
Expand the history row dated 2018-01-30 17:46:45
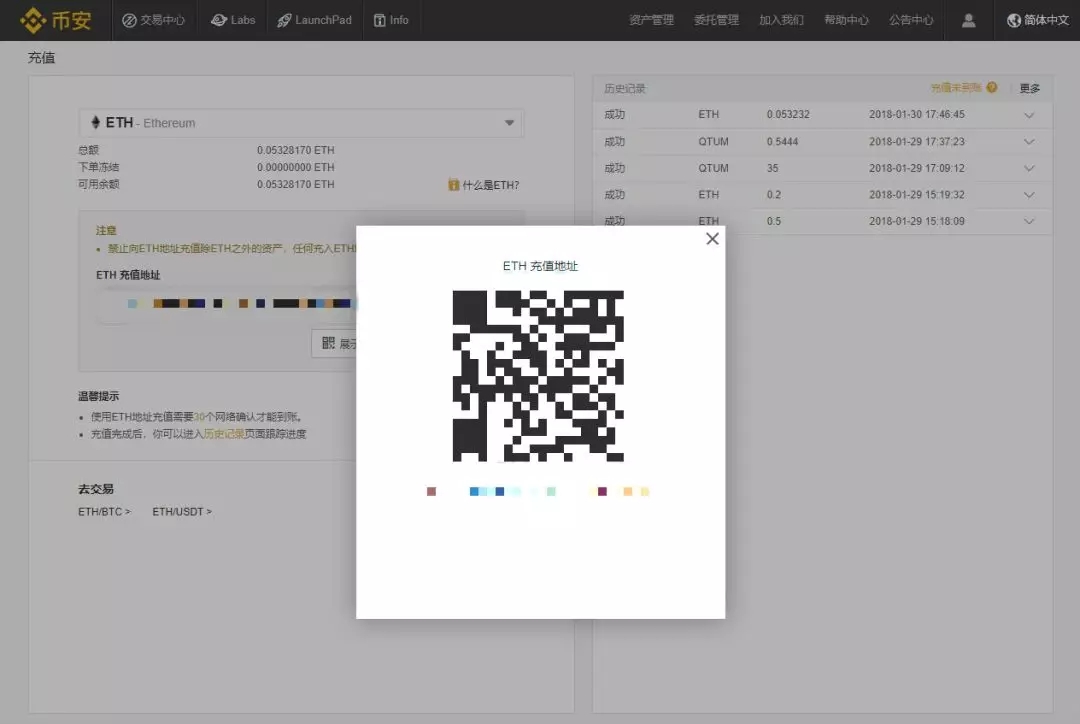click(1029, 115)
